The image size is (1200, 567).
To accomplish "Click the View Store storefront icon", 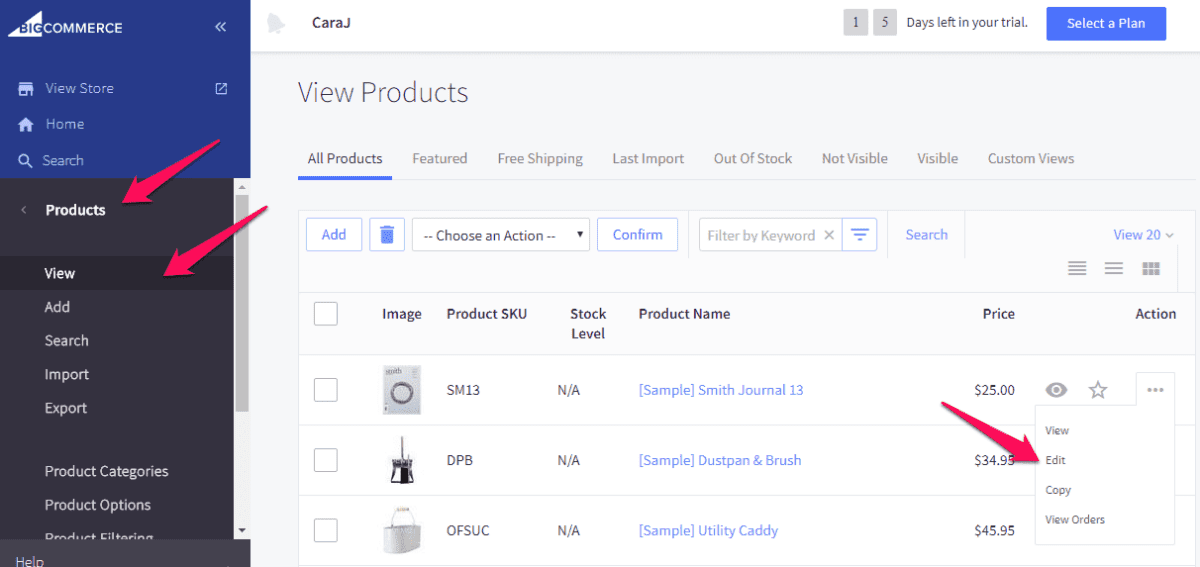I will (26, 88).
